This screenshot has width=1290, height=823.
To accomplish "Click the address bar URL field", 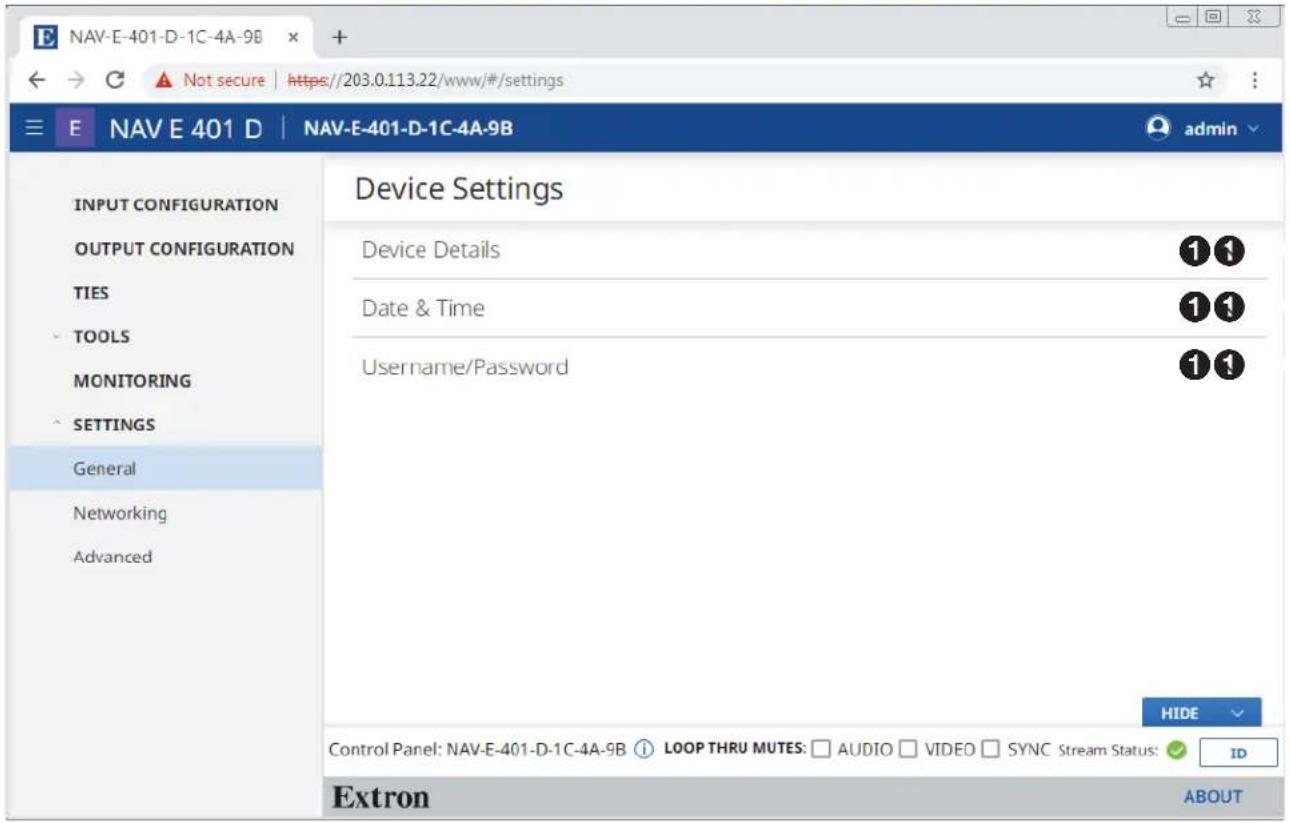I will [660, 80].
